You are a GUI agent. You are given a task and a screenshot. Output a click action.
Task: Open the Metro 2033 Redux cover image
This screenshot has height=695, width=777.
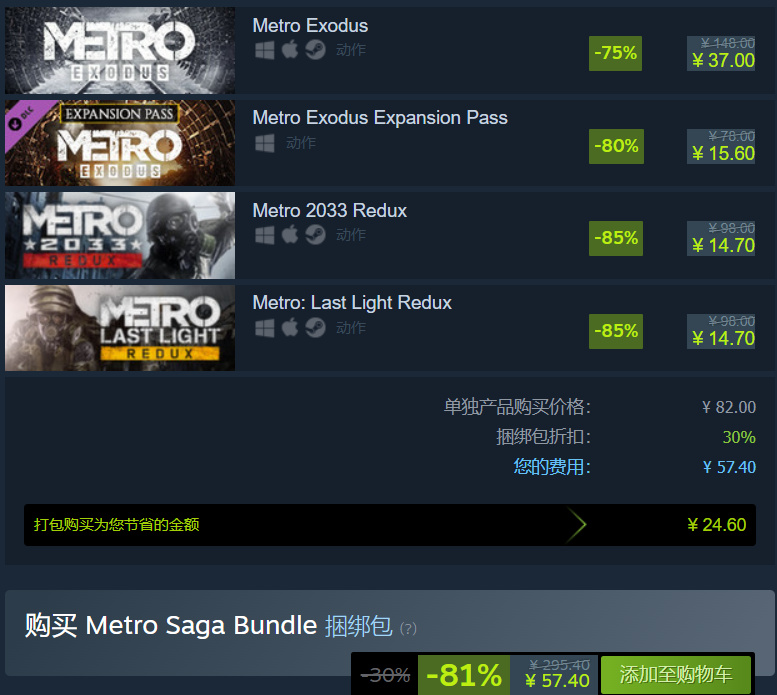pyautogui.click(x=120, y=235)
